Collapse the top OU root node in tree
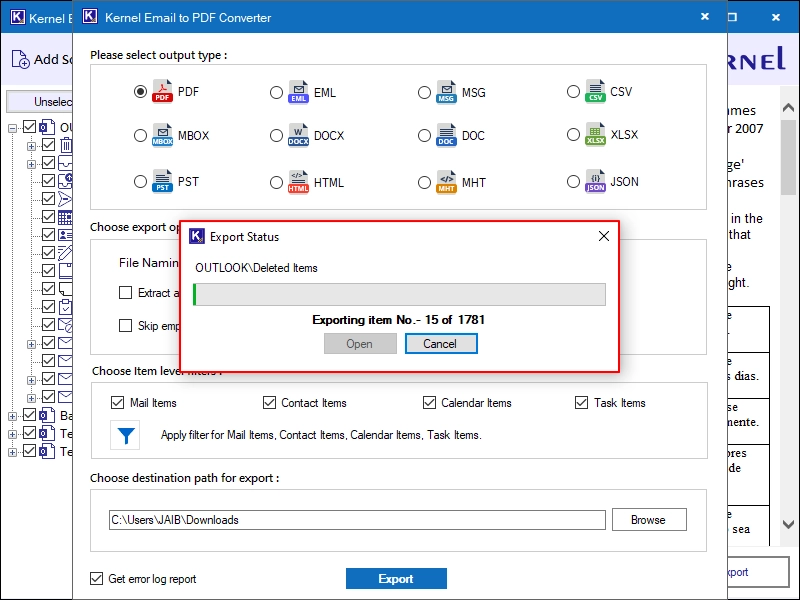The height and width of the screenshot is (600, 800). [12, 128]
